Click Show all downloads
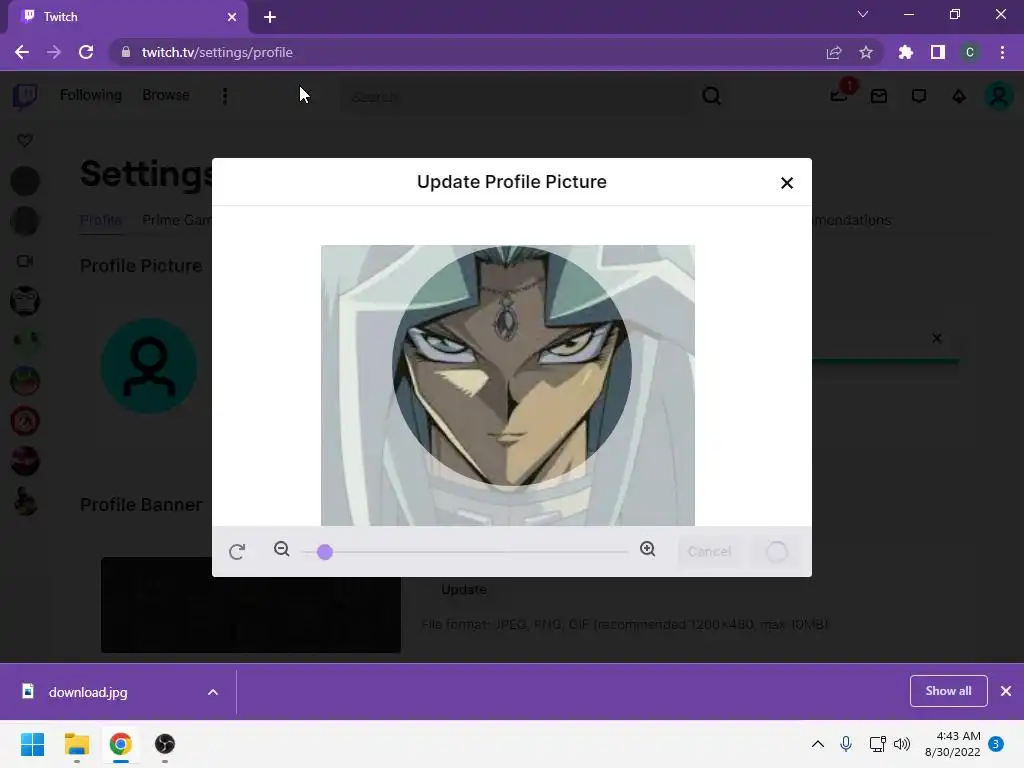The width and height of the screenshot is (1024, 768). [948, 691]
